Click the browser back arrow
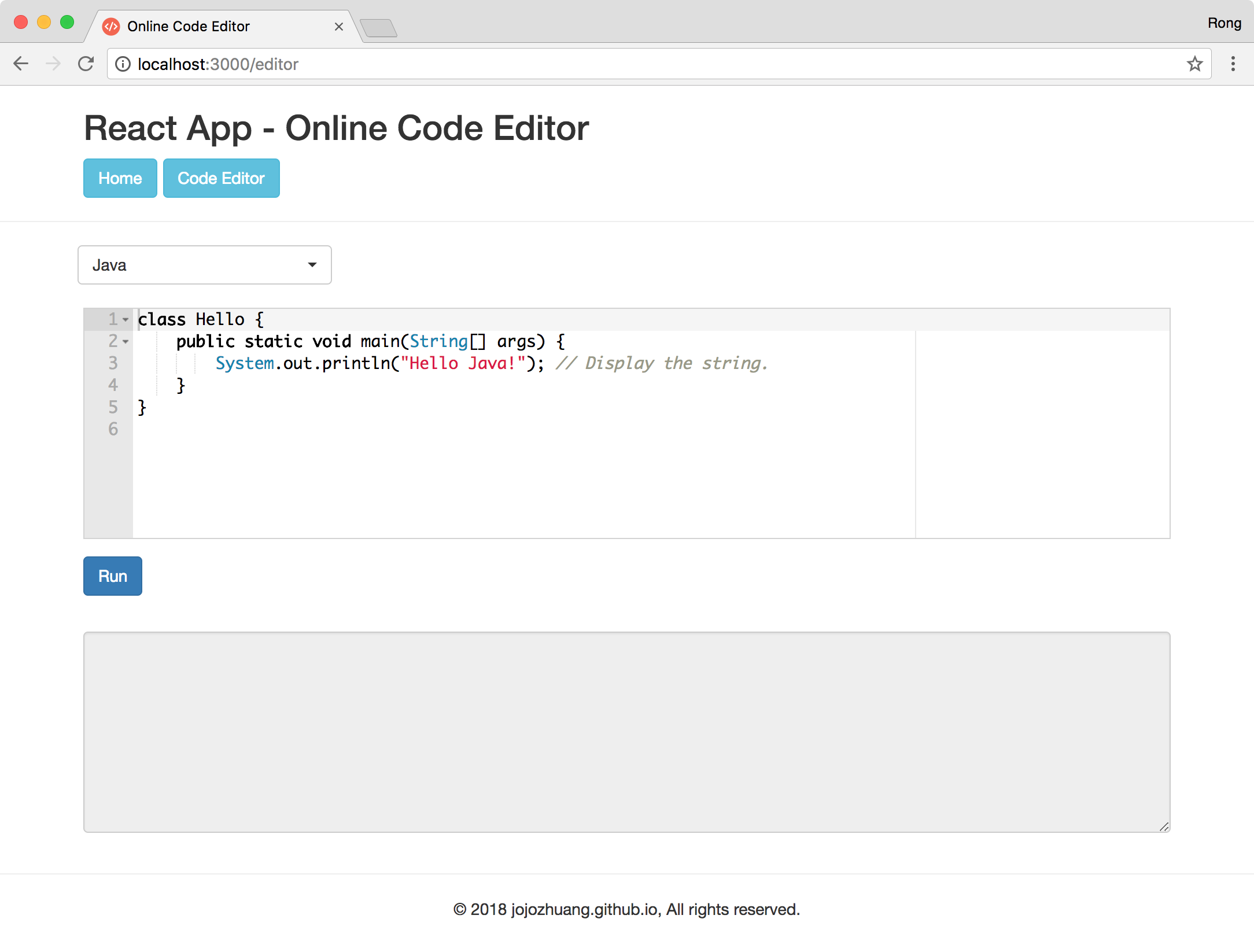 coord(21,64)
